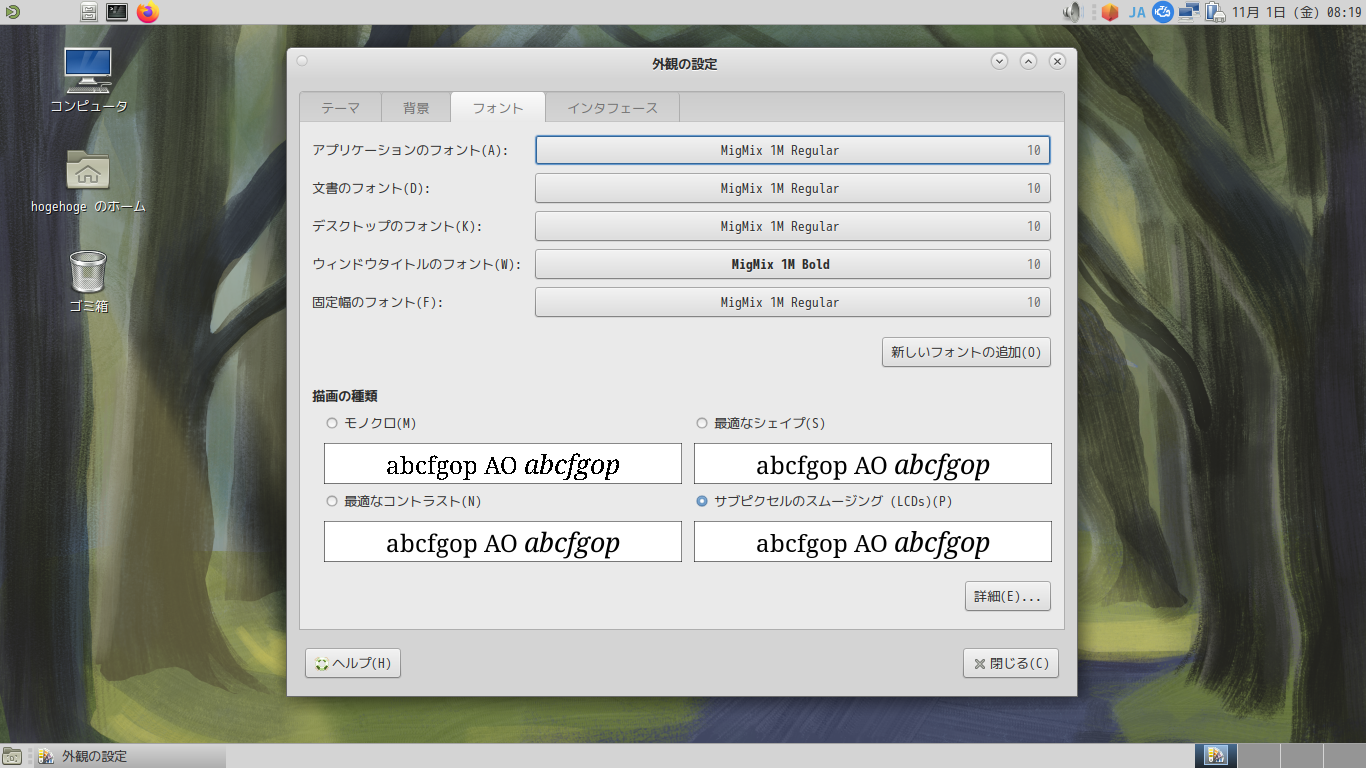Open the 固定幅のフォント font chooser
1366x768 pixels.
pos(793,302)
